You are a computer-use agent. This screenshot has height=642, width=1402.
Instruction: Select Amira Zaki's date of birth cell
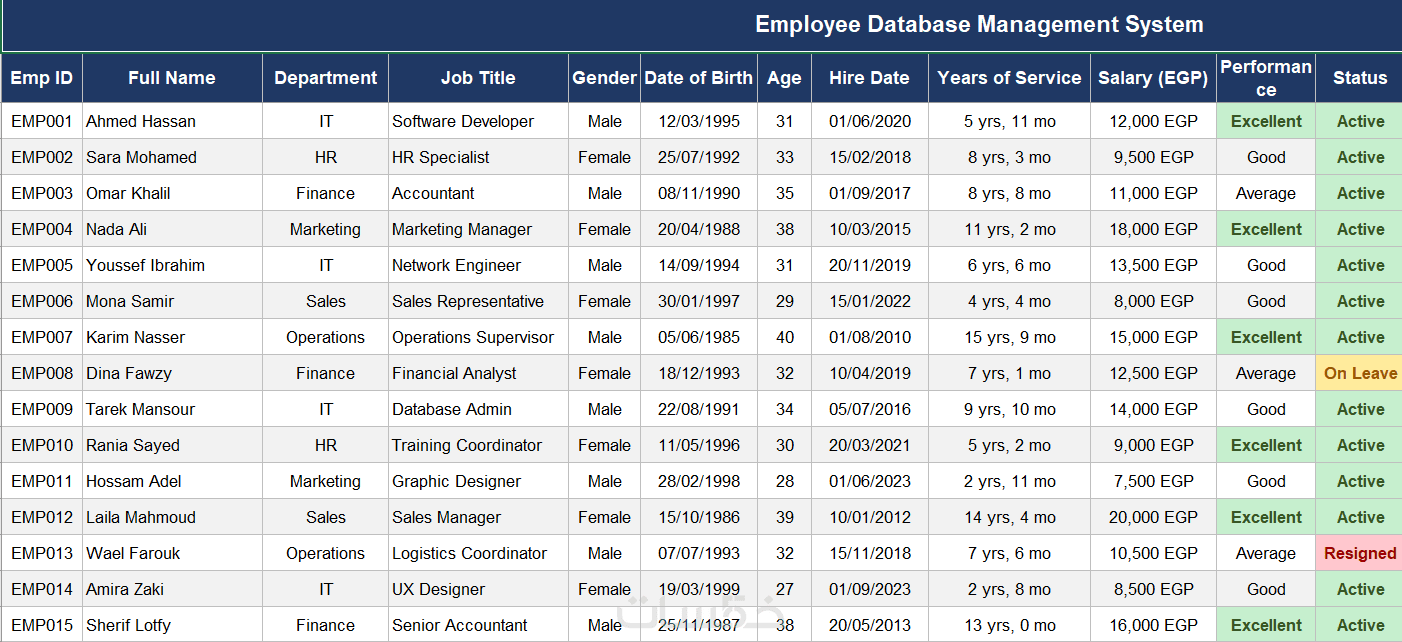click(699, 589)
